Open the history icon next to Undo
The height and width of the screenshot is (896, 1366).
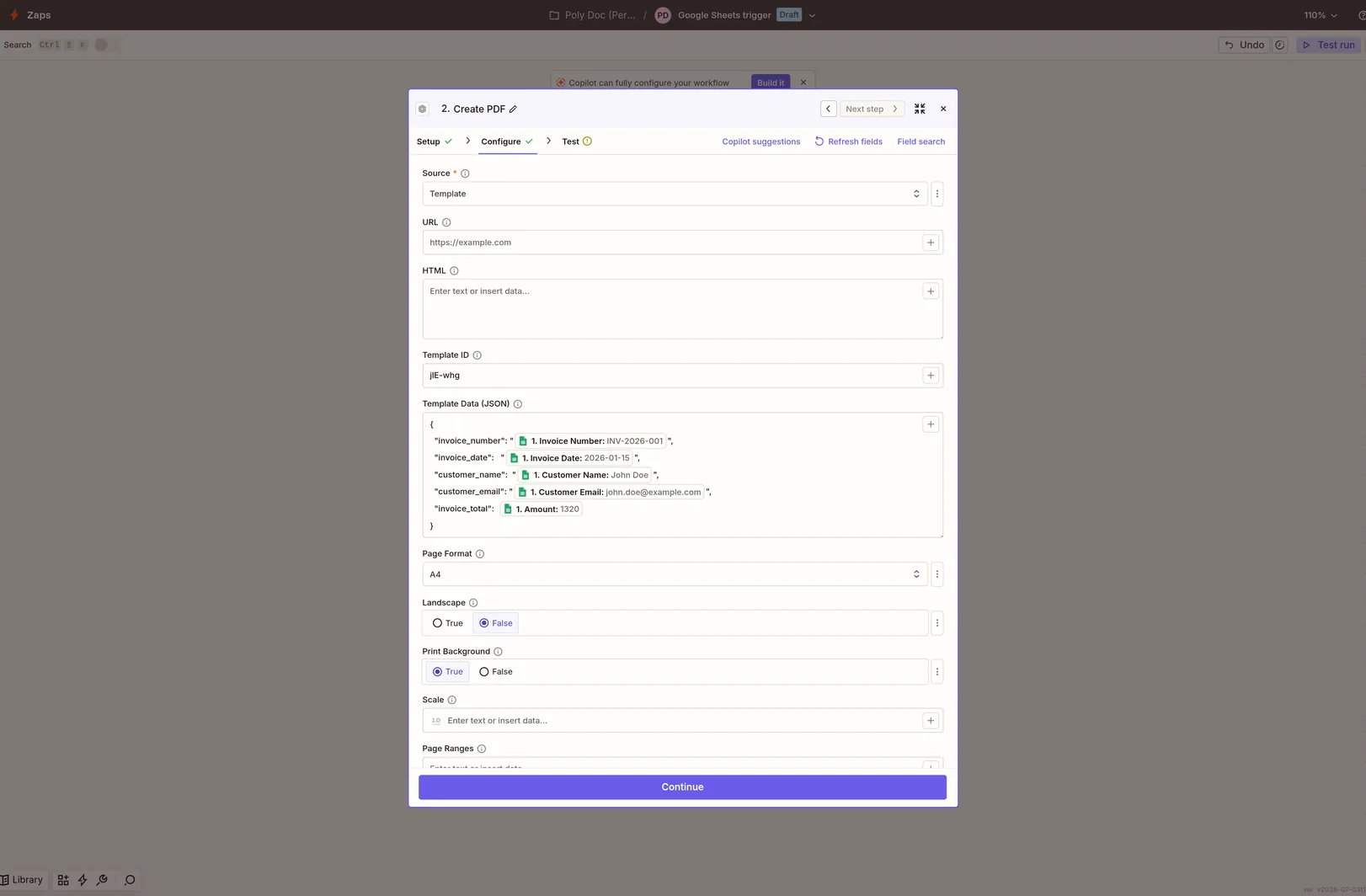1280,45
